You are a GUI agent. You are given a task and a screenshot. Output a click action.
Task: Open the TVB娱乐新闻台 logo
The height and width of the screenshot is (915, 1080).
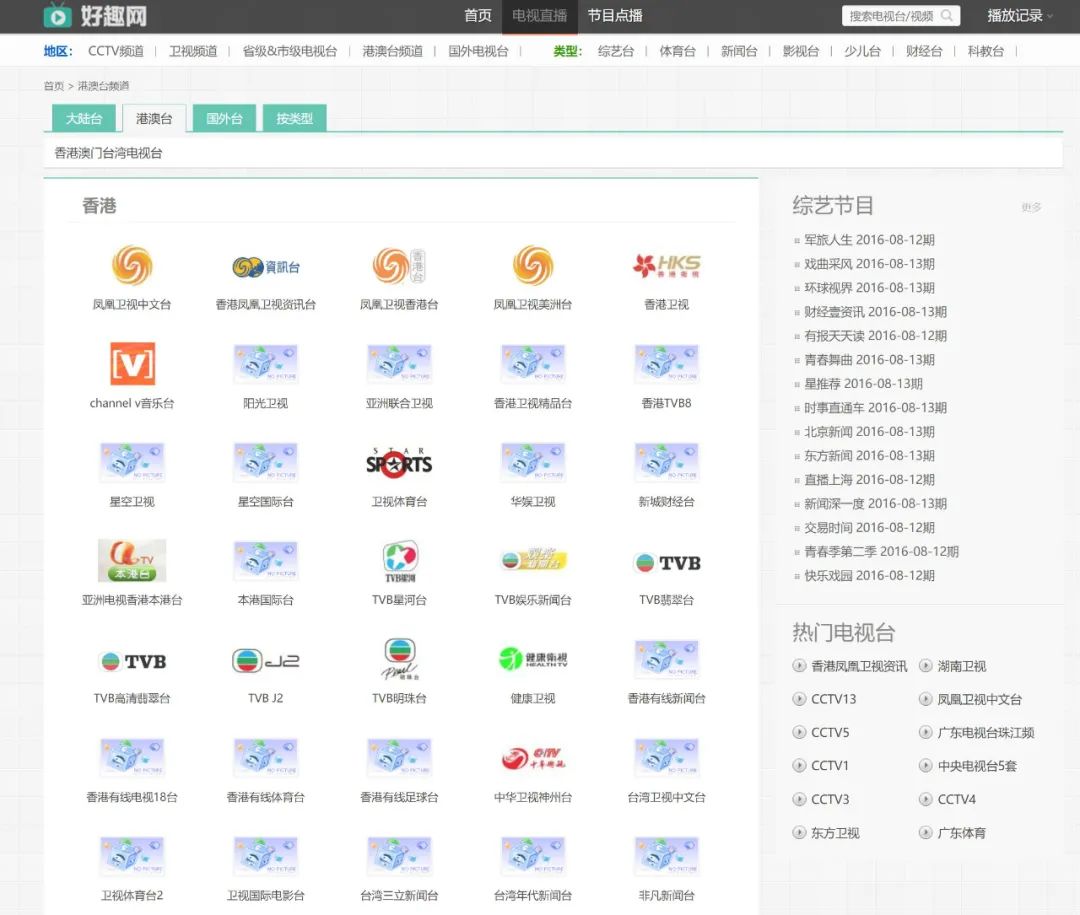coord(532,559)
